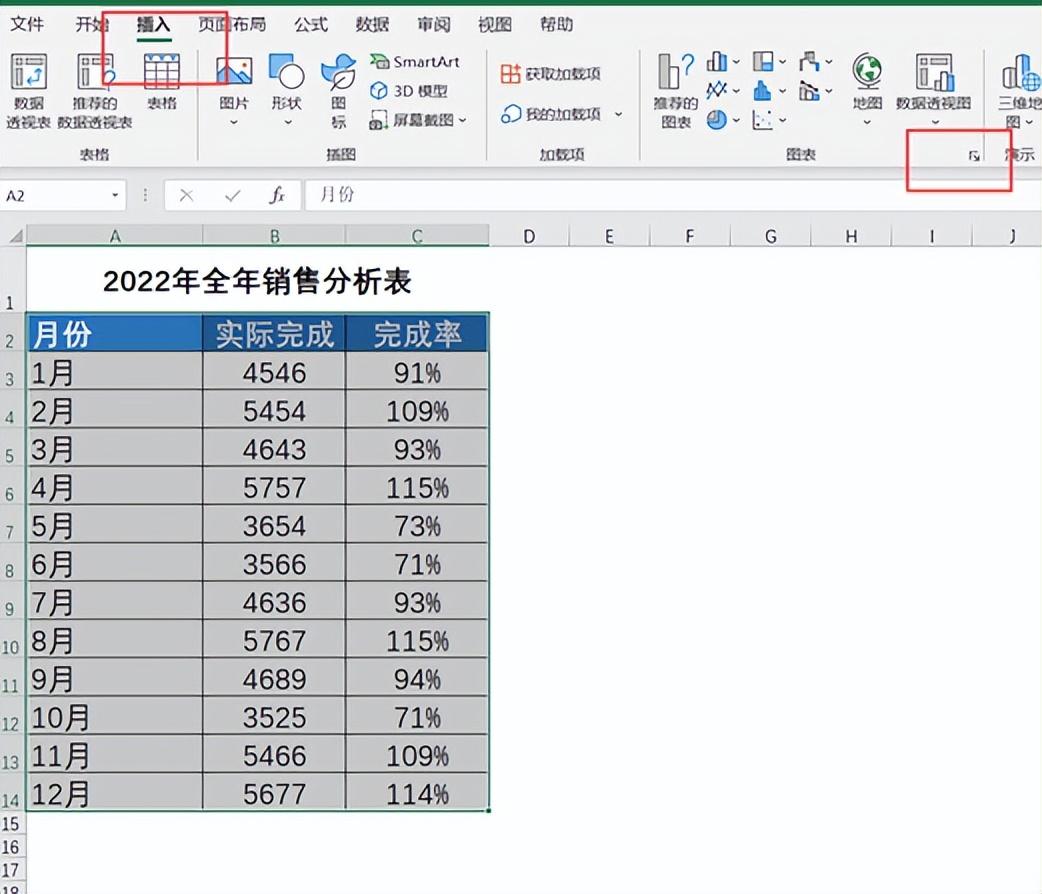
Task: Select cell with 12月
Action: [114, 793]
